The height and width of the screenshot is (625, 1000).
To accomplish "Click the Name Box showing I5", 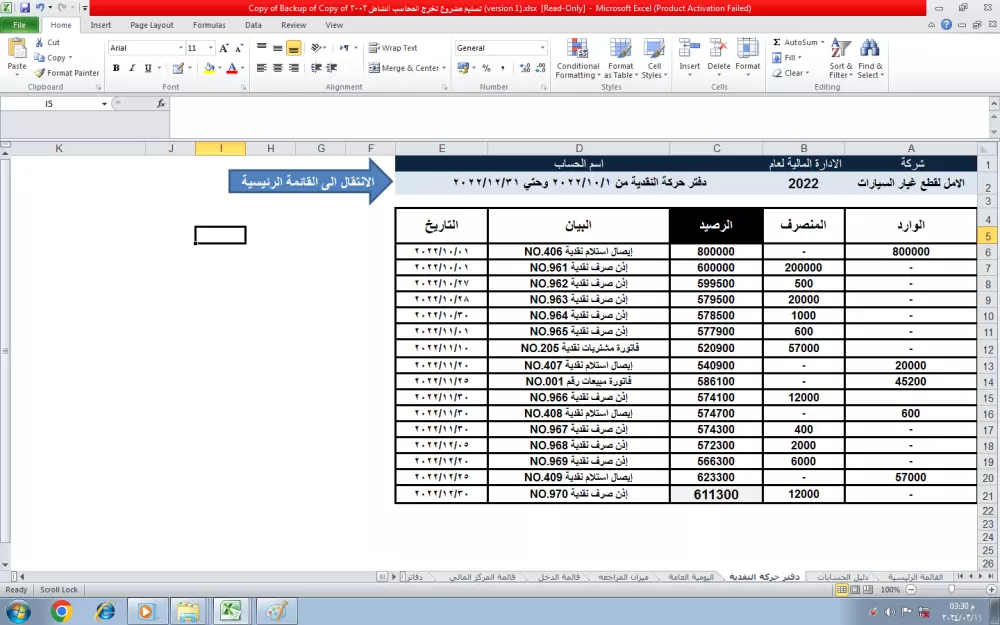I will coord(49,103).
